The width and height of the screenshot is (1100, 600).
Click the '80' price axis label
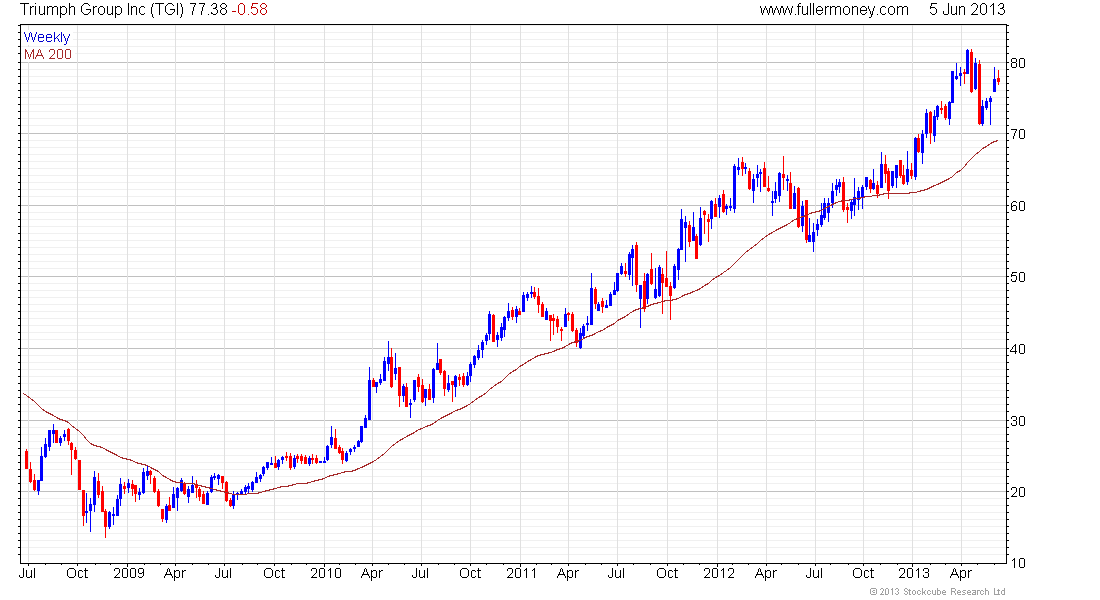[x=1017, y=63]
